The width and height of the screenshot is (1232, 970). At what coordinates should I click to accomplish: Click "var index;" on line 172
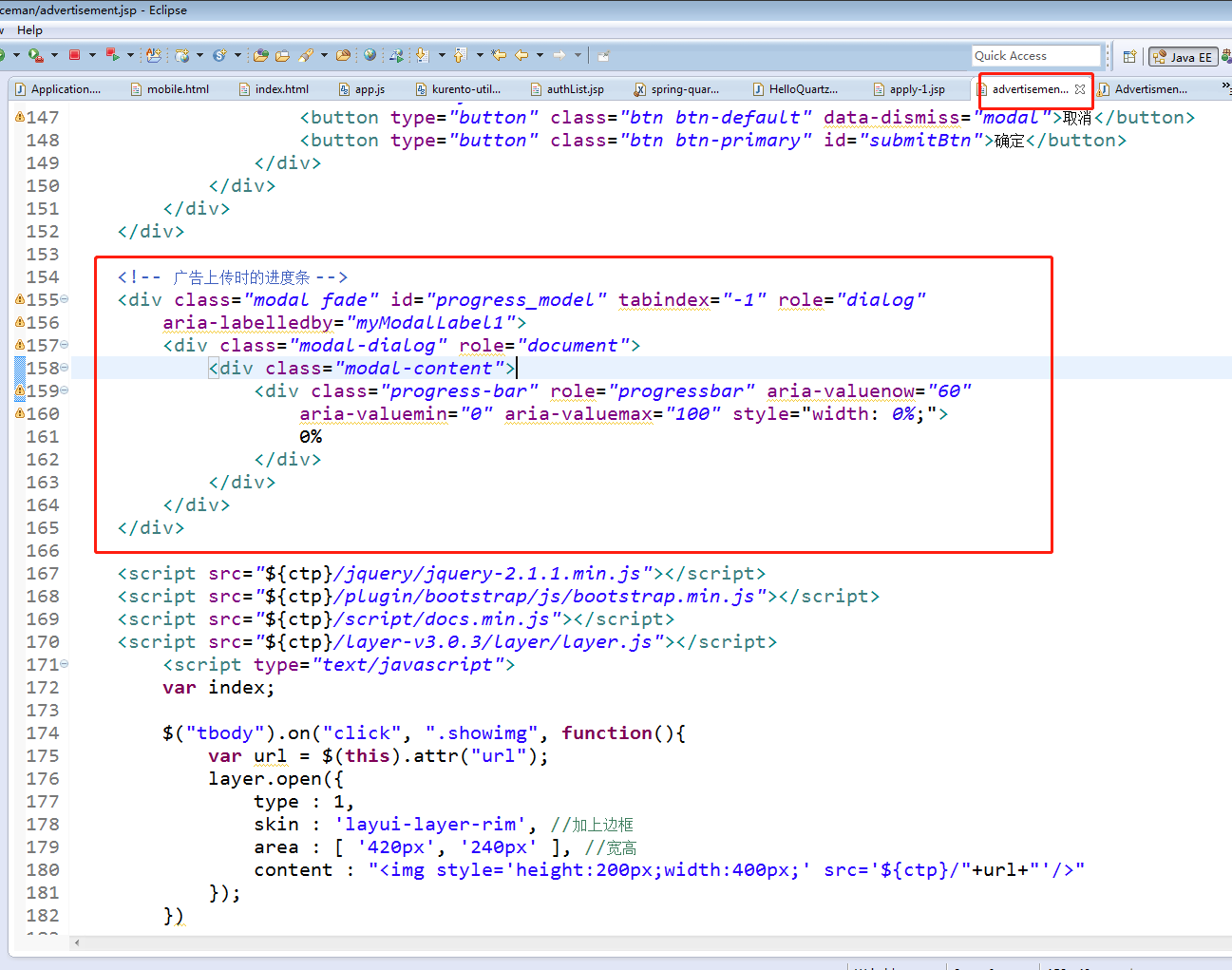tap(218, 688)
